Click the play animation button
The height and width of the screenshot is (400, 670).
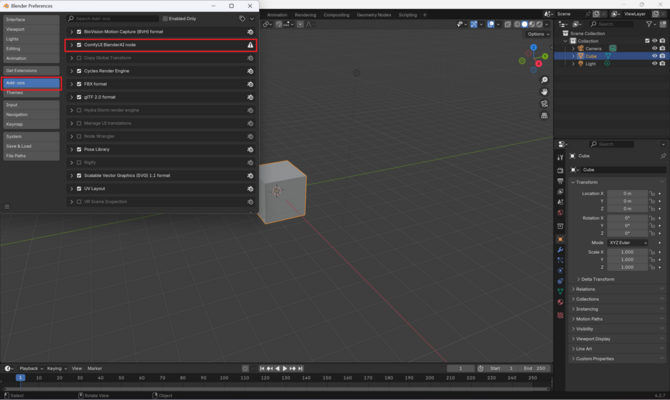pyautogui.click(x=285, y=368)
